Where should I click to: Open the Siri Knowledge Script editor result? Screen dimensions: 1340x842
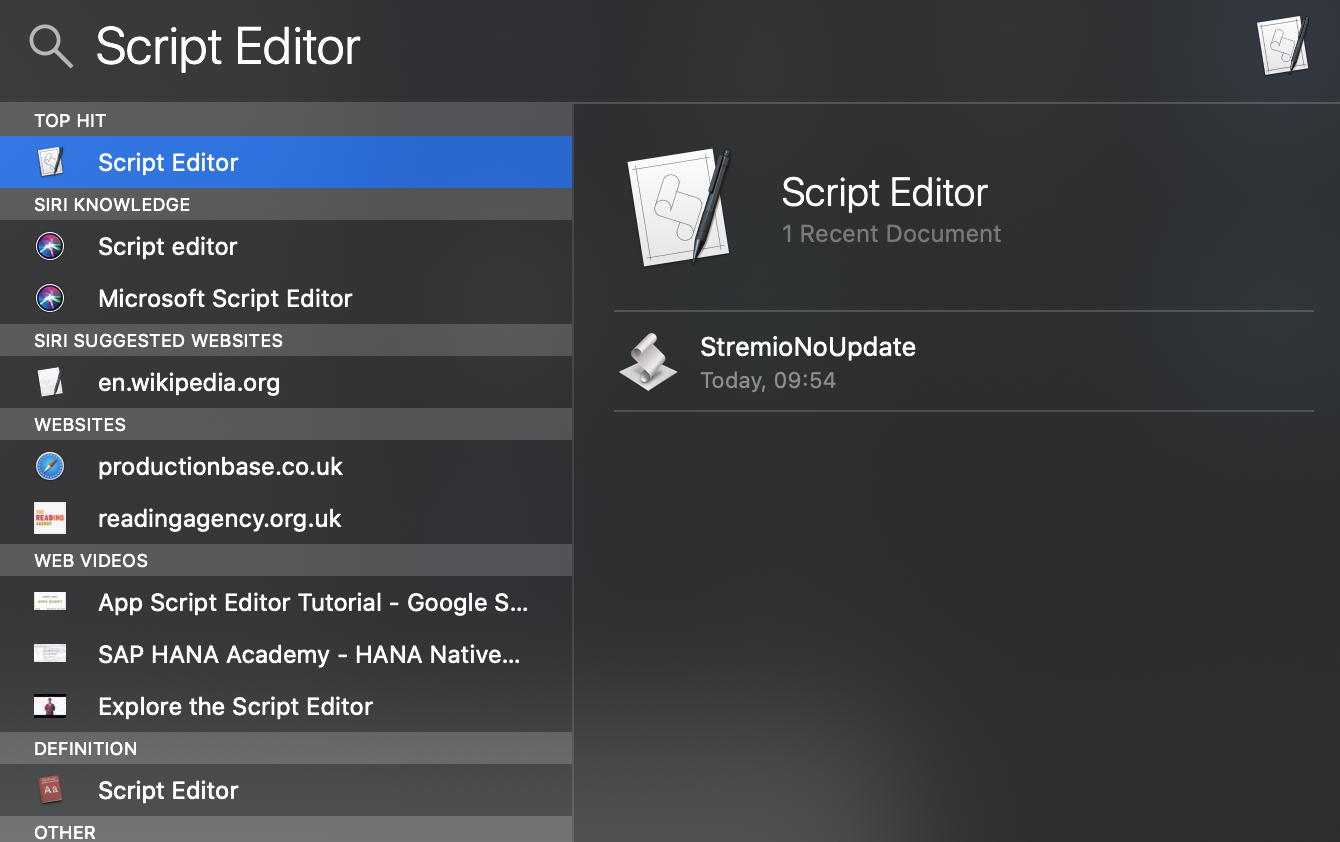tap(286, 246)
